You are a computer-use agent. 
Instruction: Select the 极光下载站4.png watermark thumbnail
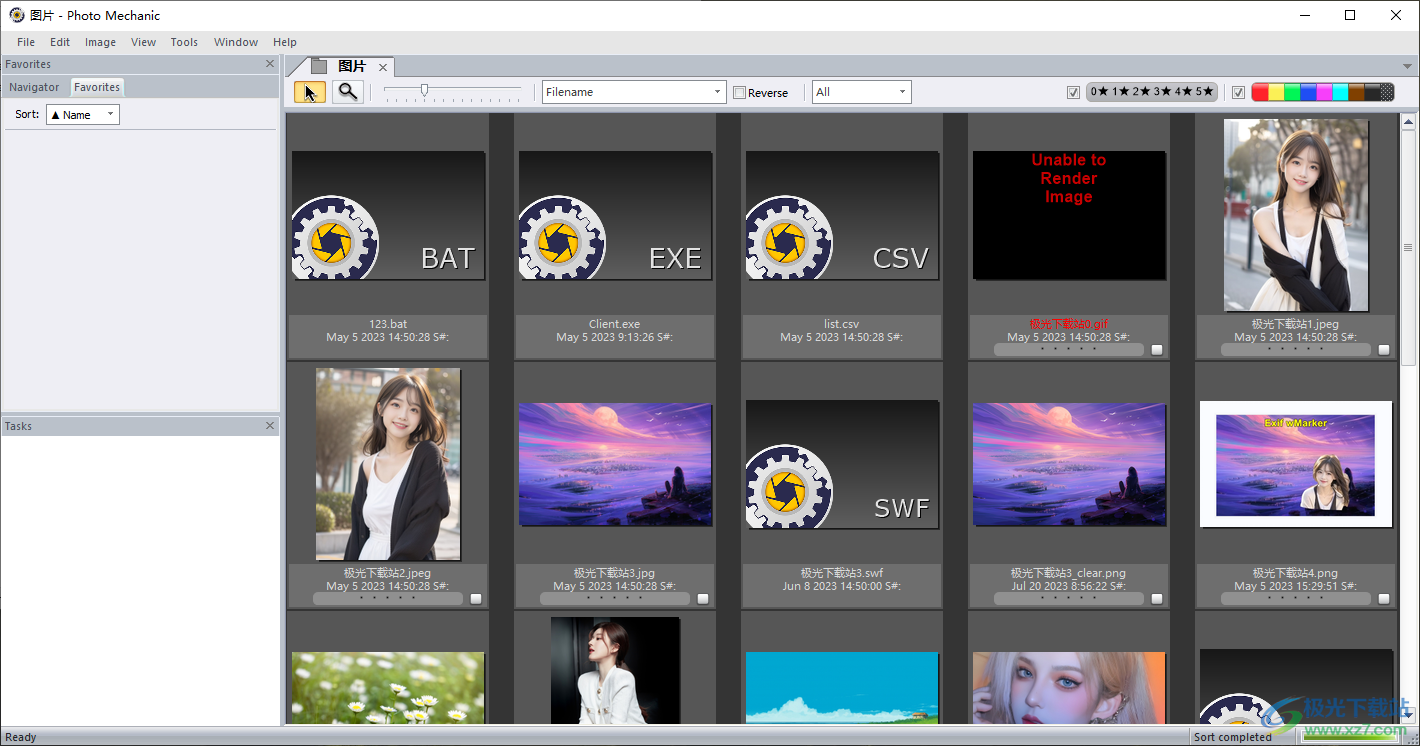tap(1296, 464)
